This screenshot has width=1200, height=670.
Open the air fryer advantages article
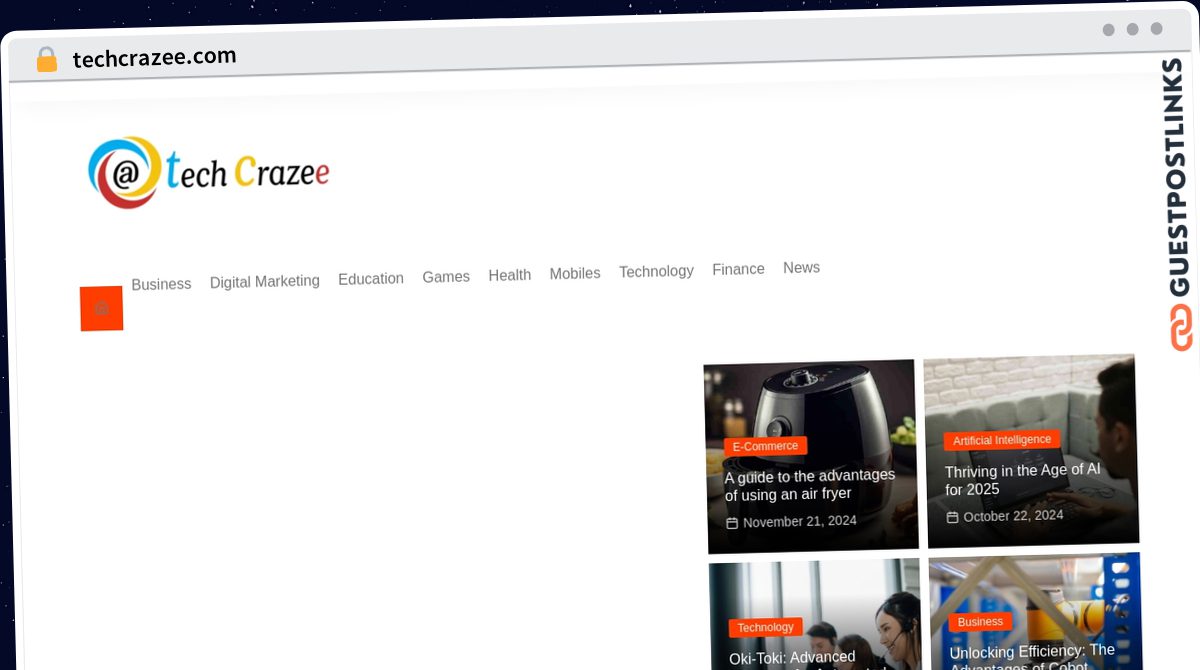pos(810,485)
